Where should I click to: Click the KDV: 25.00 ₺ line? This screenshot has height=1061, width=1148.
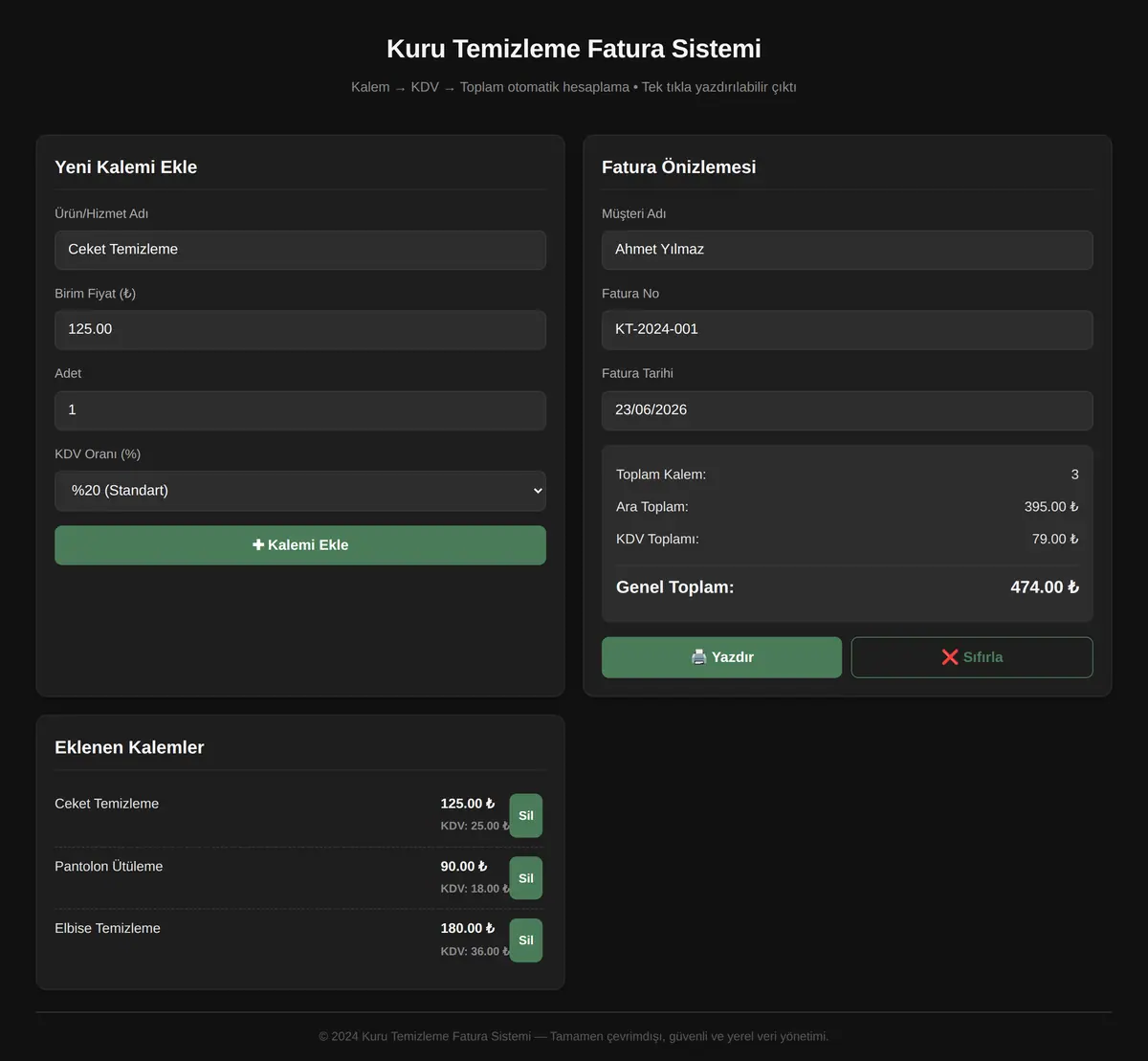tap(475, 826)
